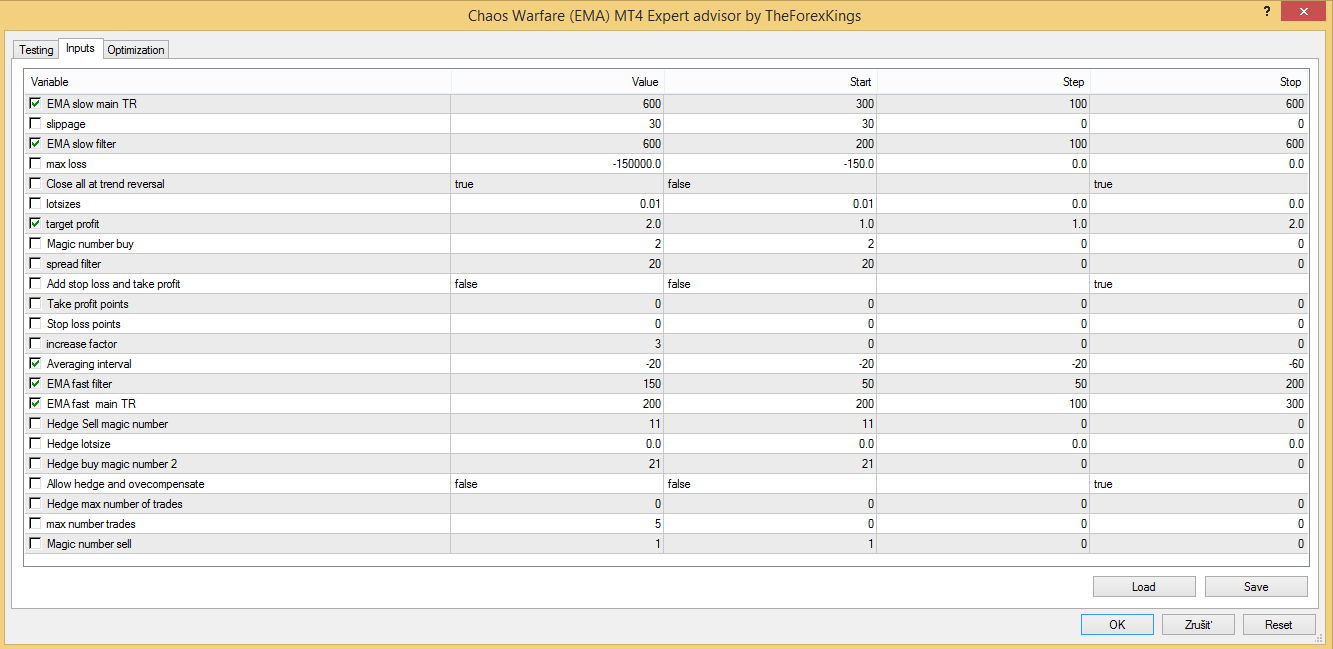Tick Allow hedge and ovecompensate checkbox
Image resolution: width=1333 pixels, height=649 pixels.
click(36, 484)
